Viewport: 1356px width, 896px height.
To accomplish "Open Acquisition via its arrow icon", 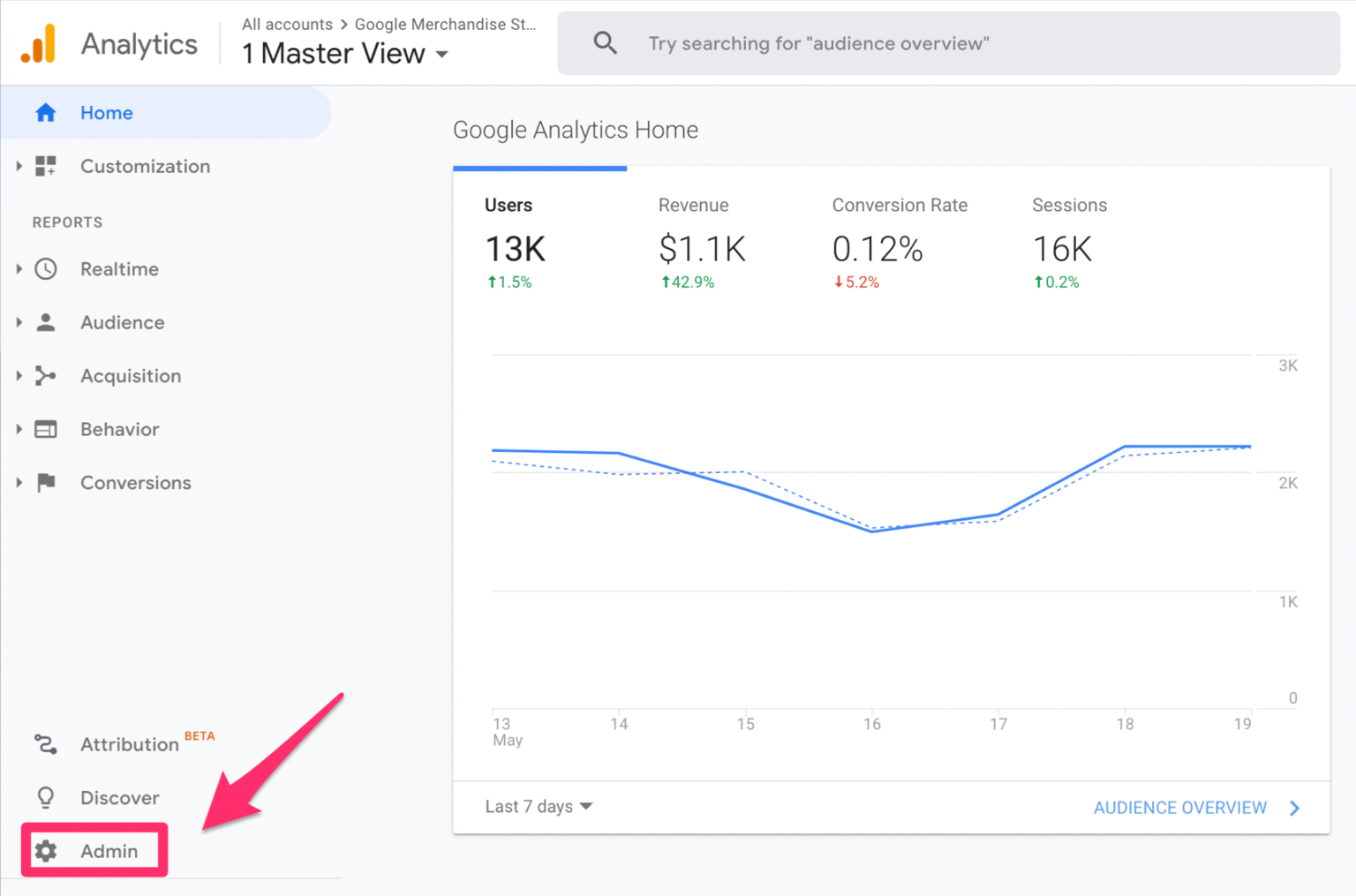I will pyautogui.click(x=19, y=375).
